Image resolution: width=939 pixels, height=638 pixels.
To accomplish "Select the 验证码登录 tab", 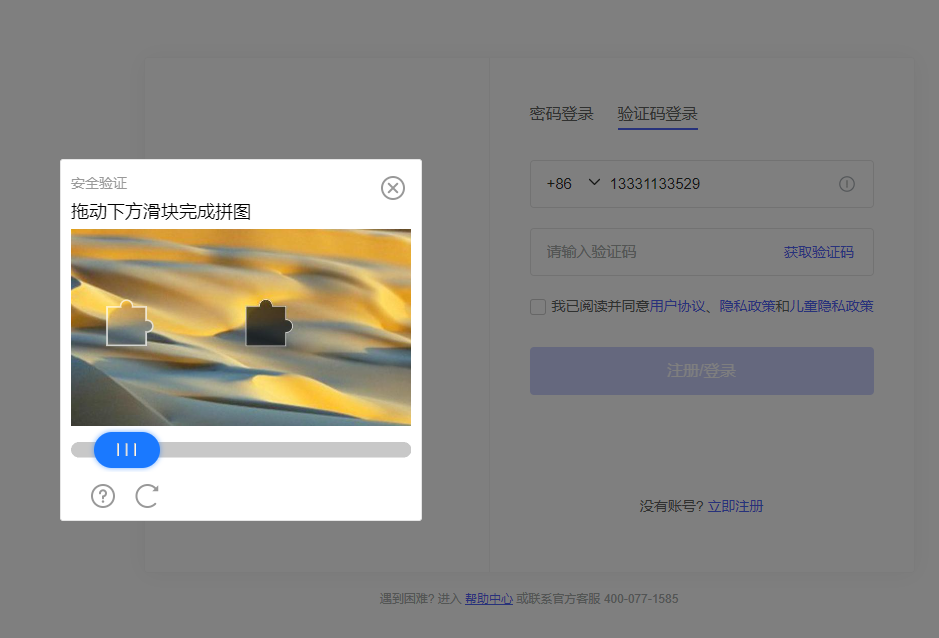I will (657, 114).
